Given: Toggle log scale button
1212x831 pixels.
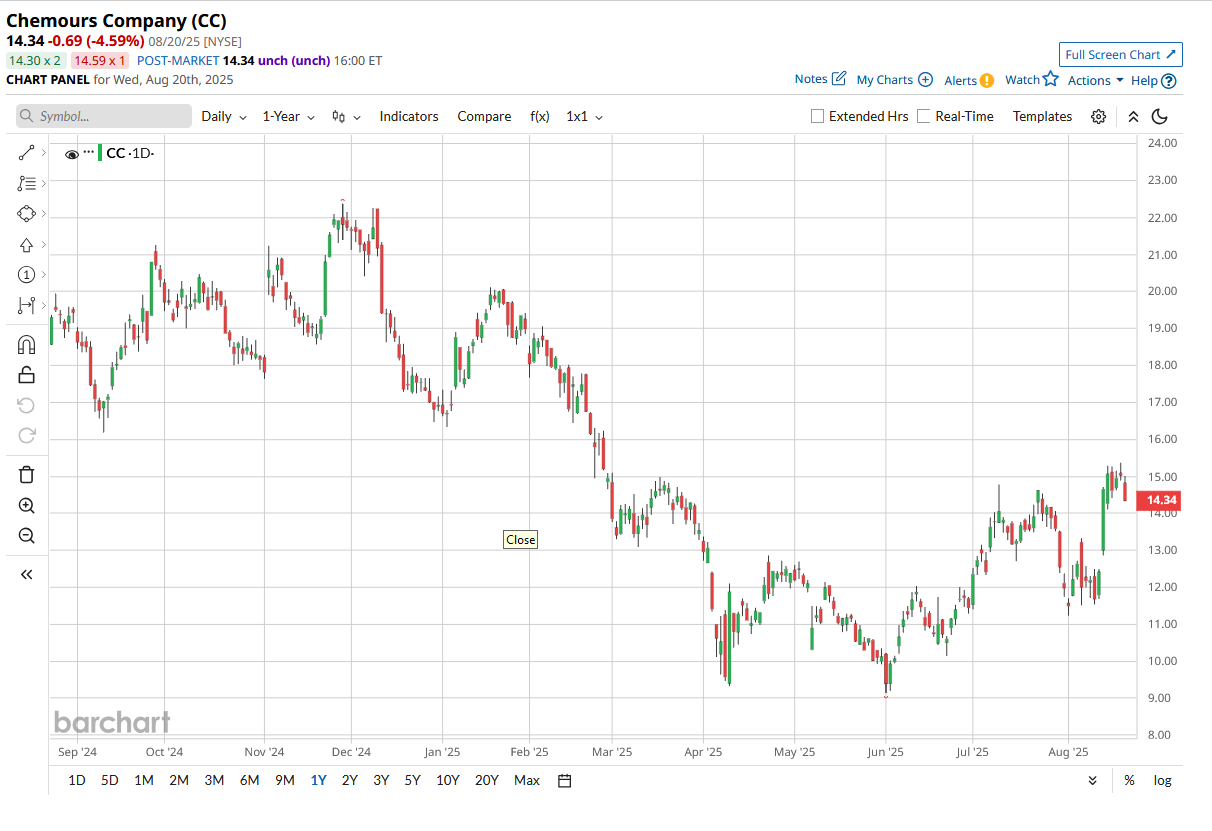Looking at the screenshot, I should pyautogui.click(x=1162, y=781).
